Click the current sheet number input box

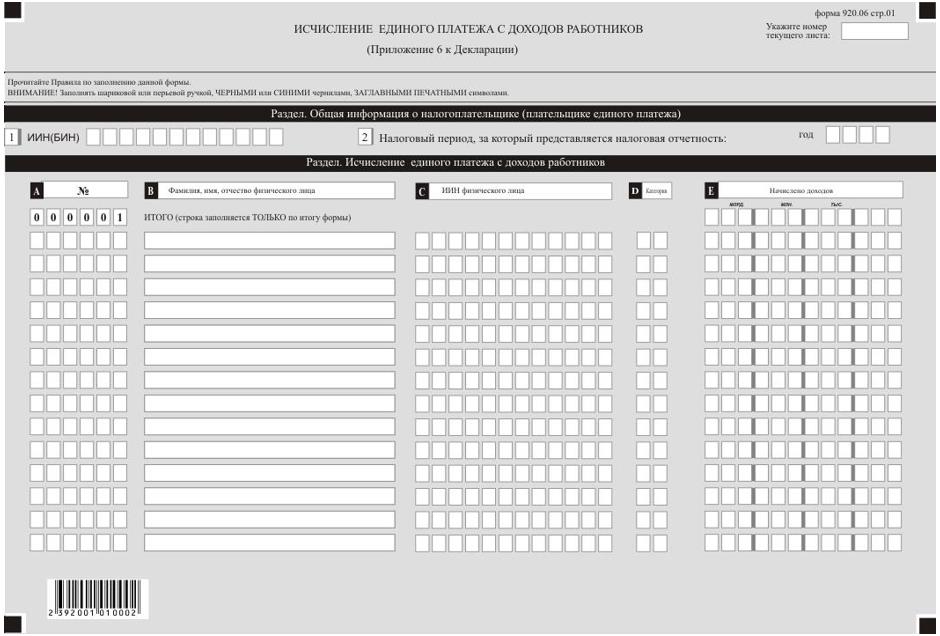pyautogui.click(x=874, y=31)
